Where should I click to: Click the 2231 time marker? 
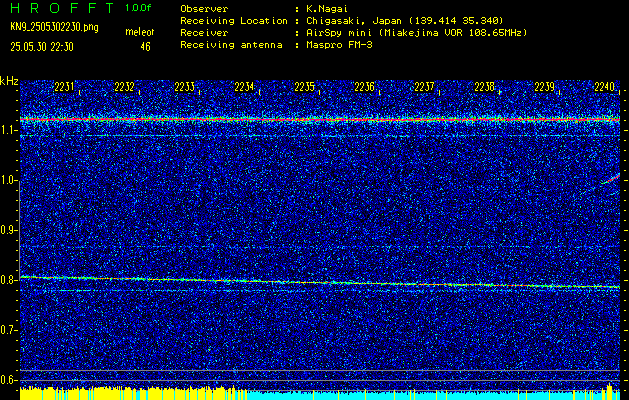65,87
